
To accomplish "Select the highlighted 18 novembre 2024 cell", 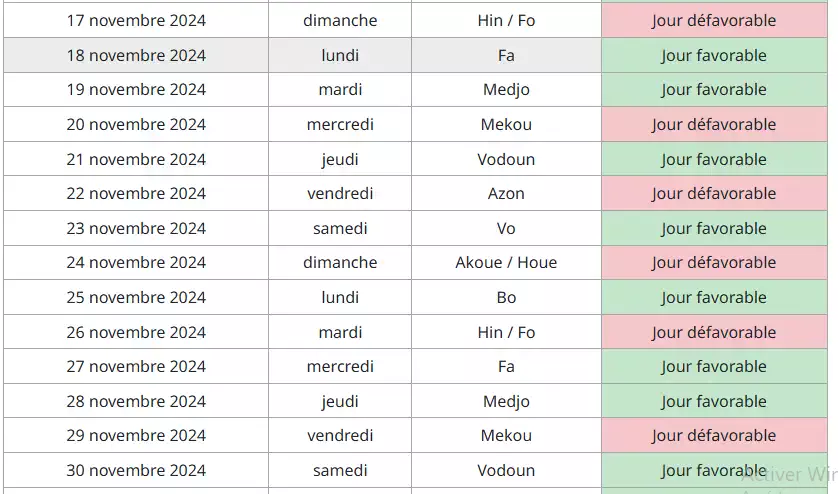I will coord(136,55).
